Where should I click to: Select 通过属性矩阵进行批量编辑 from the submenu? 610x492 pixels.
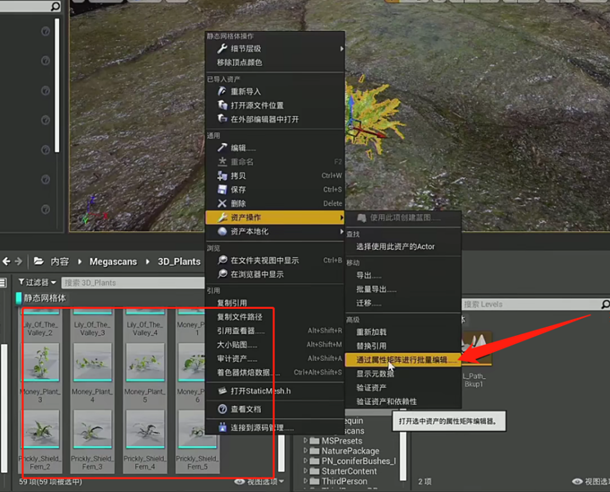408,359
